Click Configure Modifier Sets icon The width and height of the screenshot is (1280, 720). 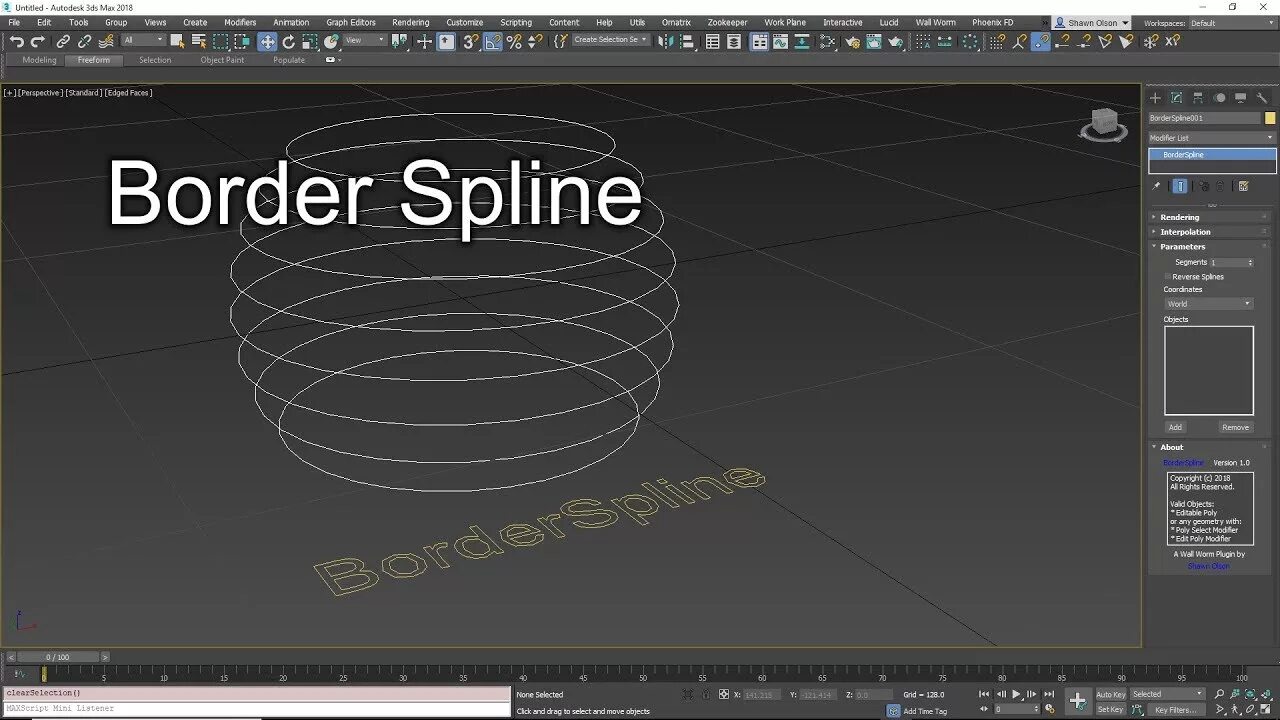click(1243, 186)
